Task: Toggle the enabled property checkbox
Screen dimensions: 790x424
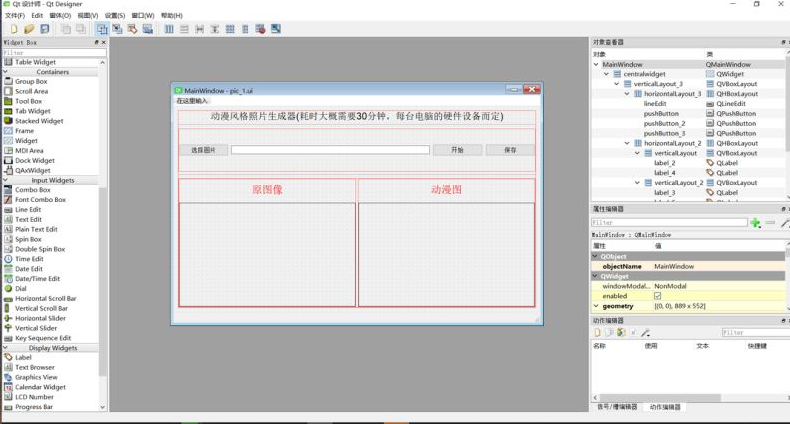Action: point(657,296)
